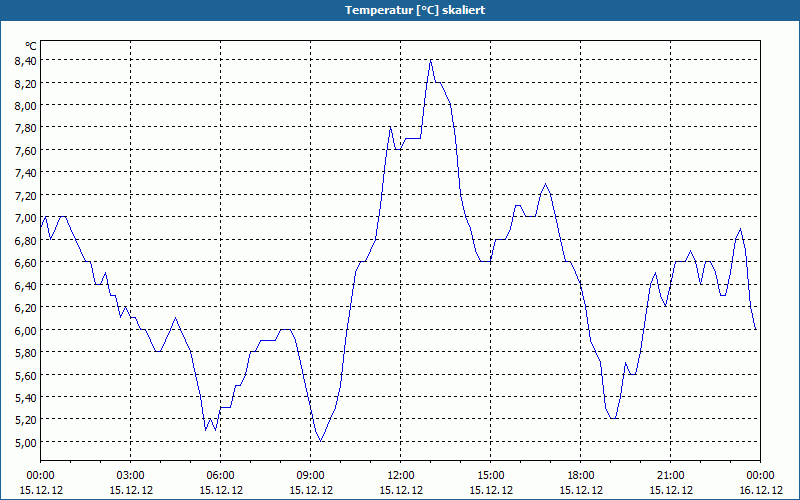Click the 15.12.12 date under 12:00
The image size is (800, 500).
coord(401,490)
